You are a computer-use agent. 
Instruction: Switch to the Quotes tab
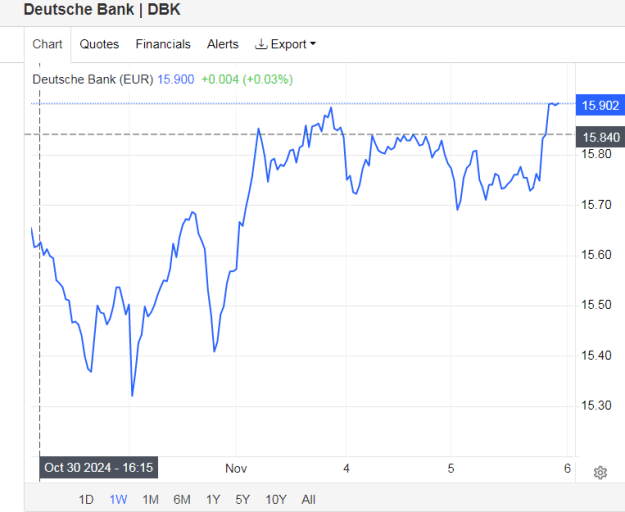coord(99,44)
